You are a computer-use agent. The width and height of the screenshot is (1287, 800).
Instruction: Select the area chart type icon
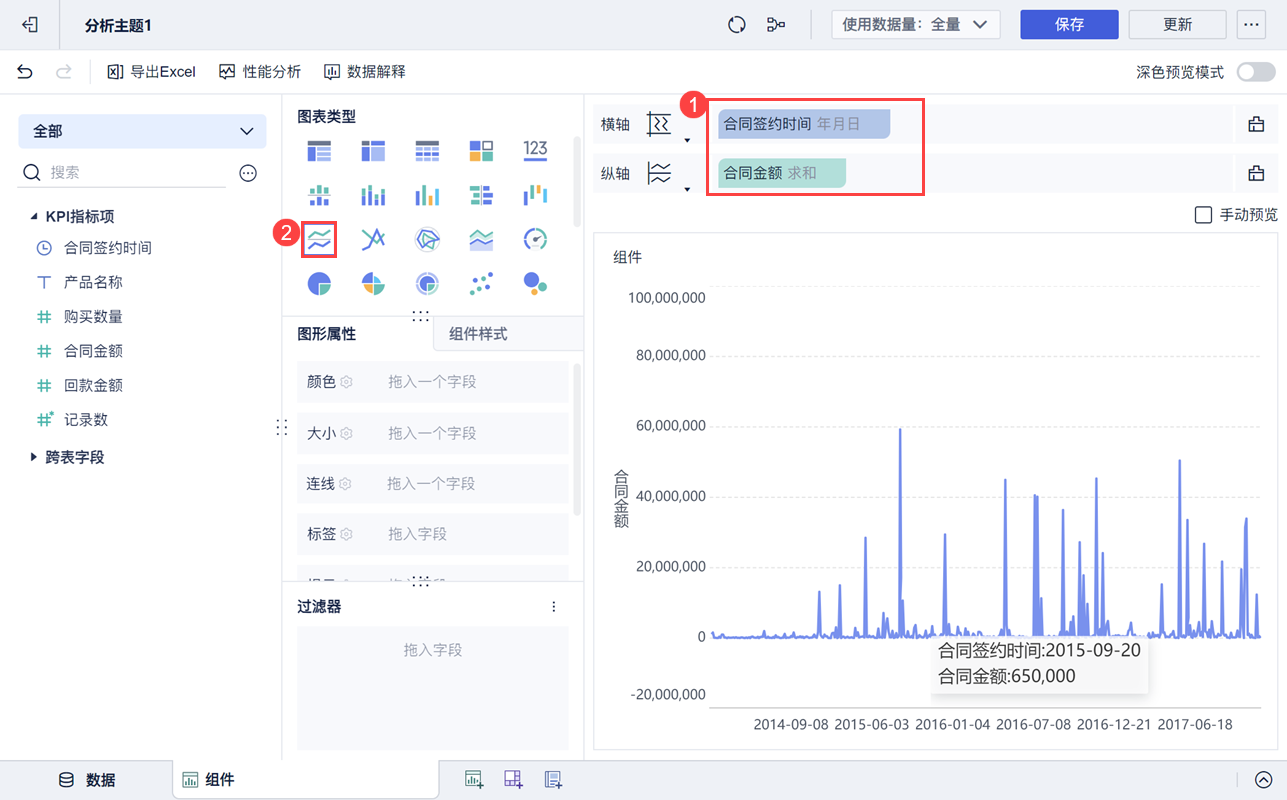coord(481,239)
